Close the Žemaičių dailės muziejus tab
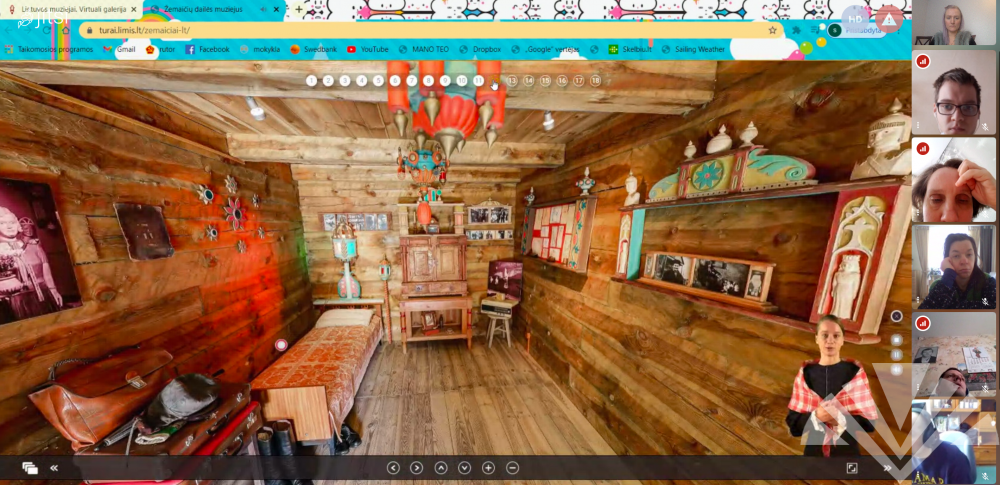The width and height of the screenshot is (1000, 485). point(276,10)
